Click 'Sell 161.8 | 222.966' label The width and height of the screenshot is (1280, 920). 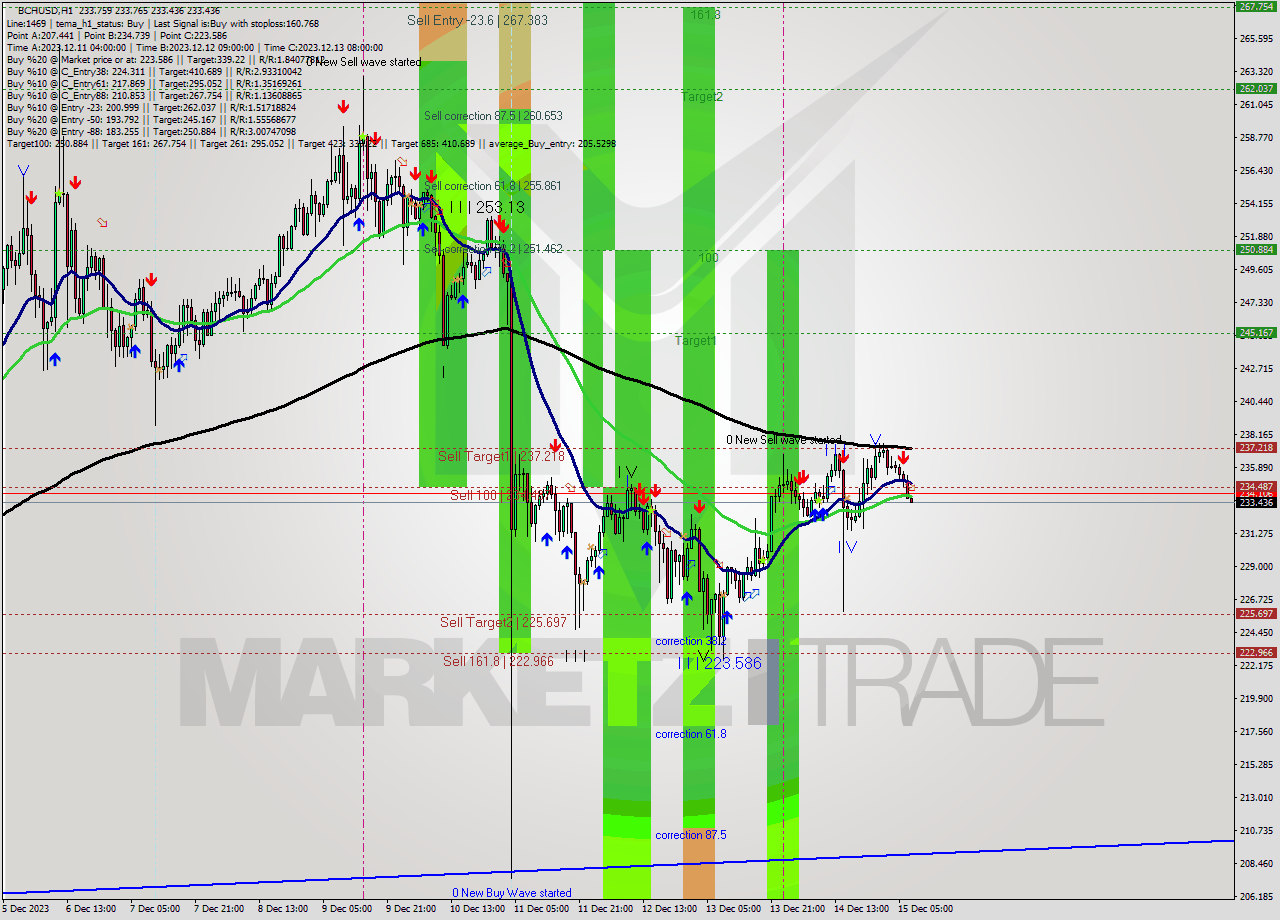498,661
